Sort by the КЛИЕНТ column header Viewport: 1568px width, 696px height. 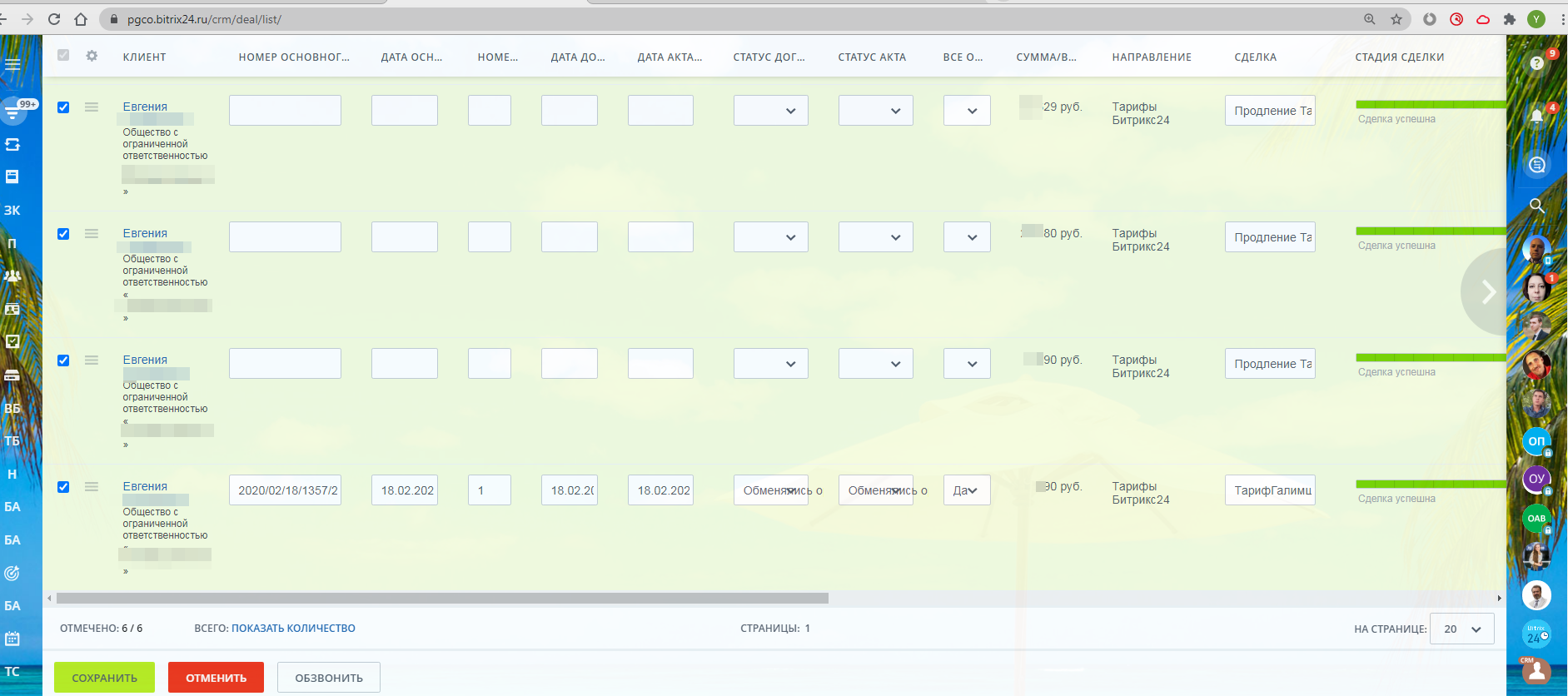pyautogui.click(x=145, y=57)
